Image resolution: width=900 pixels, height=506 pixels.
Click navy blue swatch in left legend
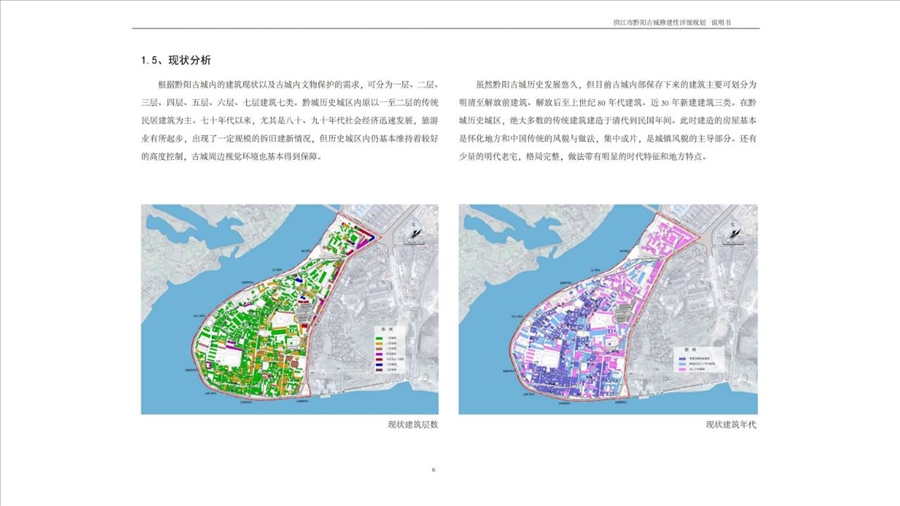tap(379, 365)
